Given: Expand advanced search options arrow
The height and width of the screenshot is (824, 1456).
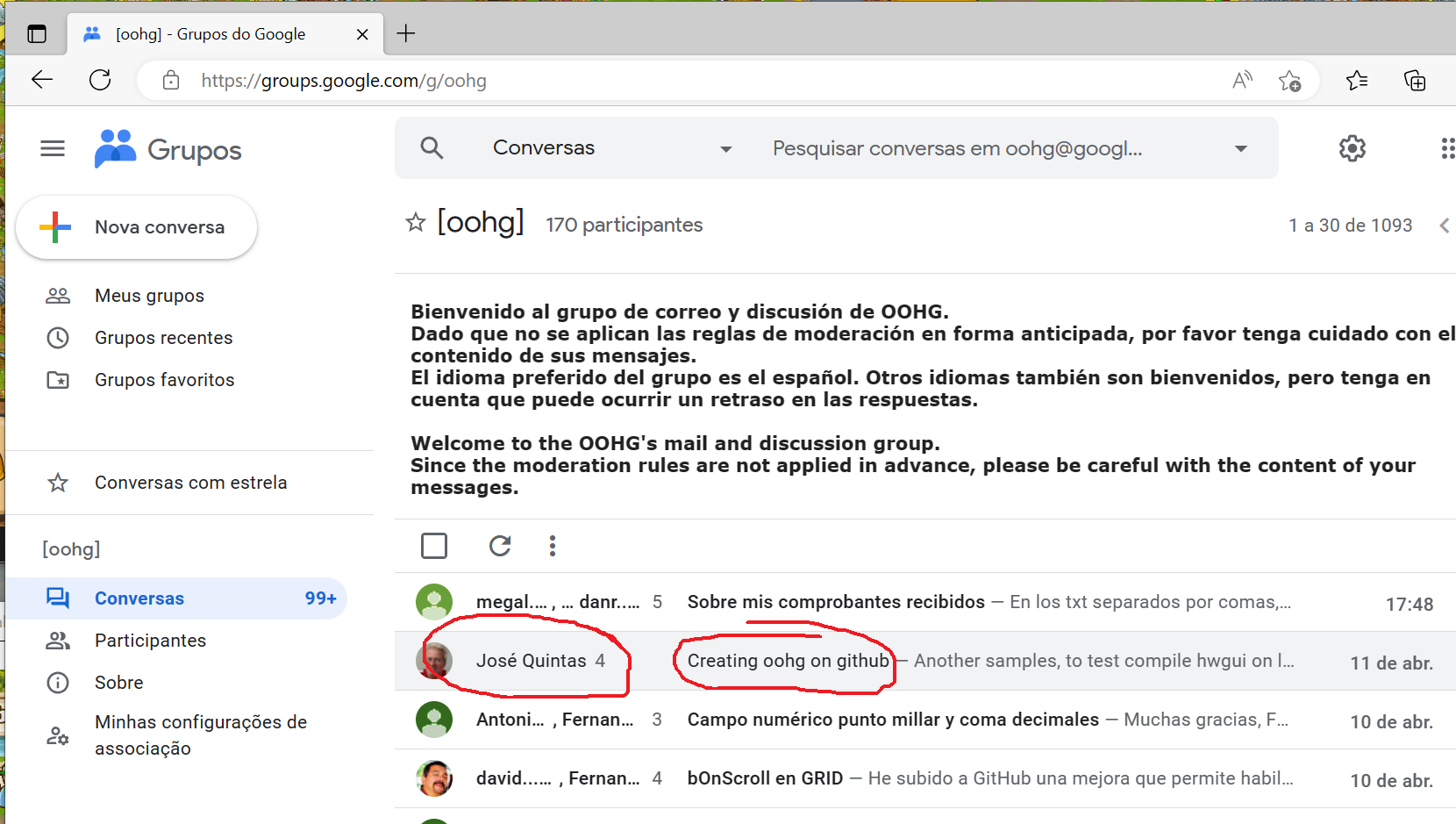Looking at the screenshot, I should click(x=1241, y=148).
